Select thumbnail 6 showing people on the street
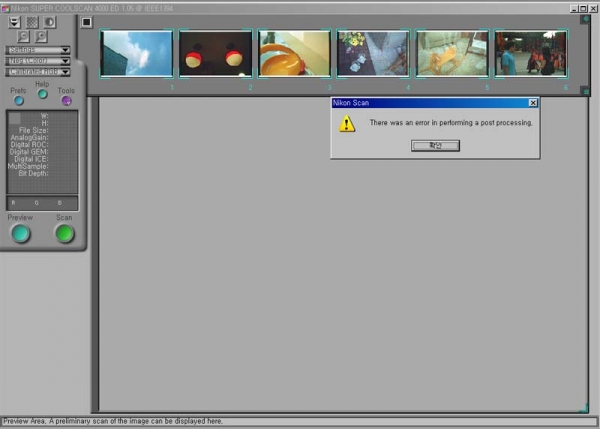This screenshot has height=429, width=600. pyautogui.click(x=530, y=53)
